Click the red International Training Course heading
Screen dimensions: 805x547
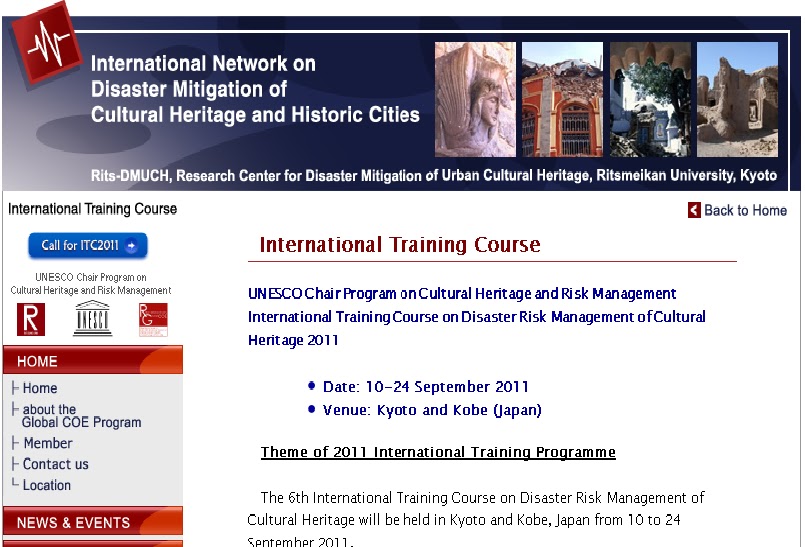click(x=400, y=244)
